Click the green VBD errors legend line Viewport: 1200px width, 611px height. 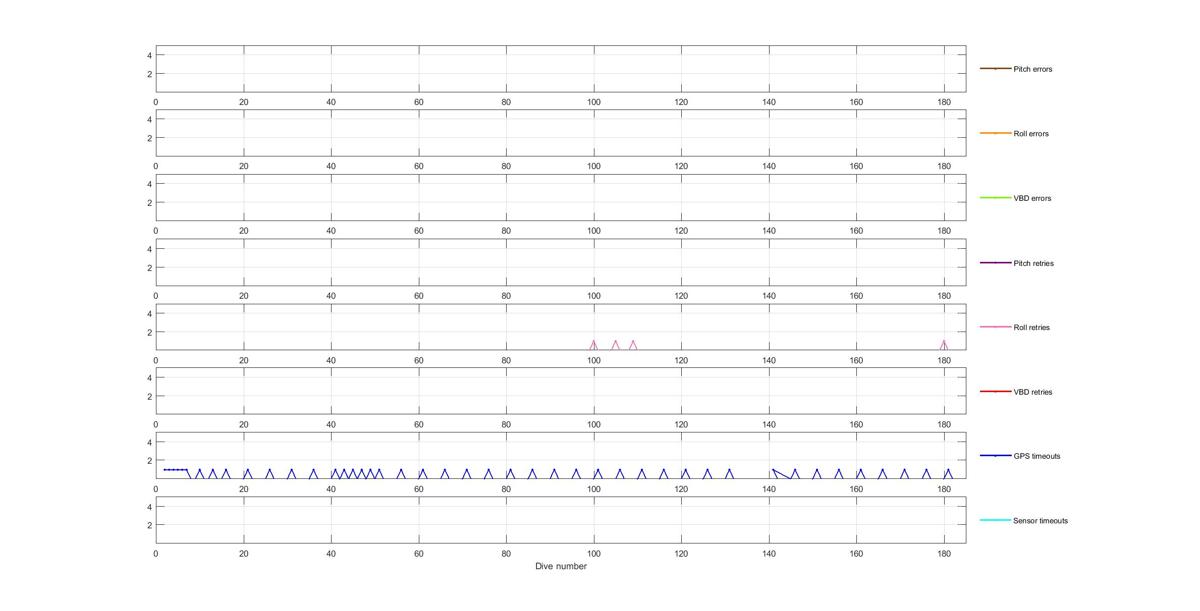click(995, 198)
